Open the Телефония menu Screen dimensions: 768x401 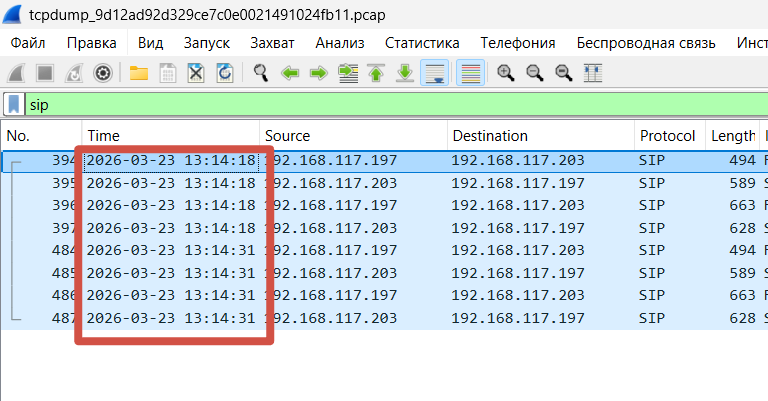[518, 43]
